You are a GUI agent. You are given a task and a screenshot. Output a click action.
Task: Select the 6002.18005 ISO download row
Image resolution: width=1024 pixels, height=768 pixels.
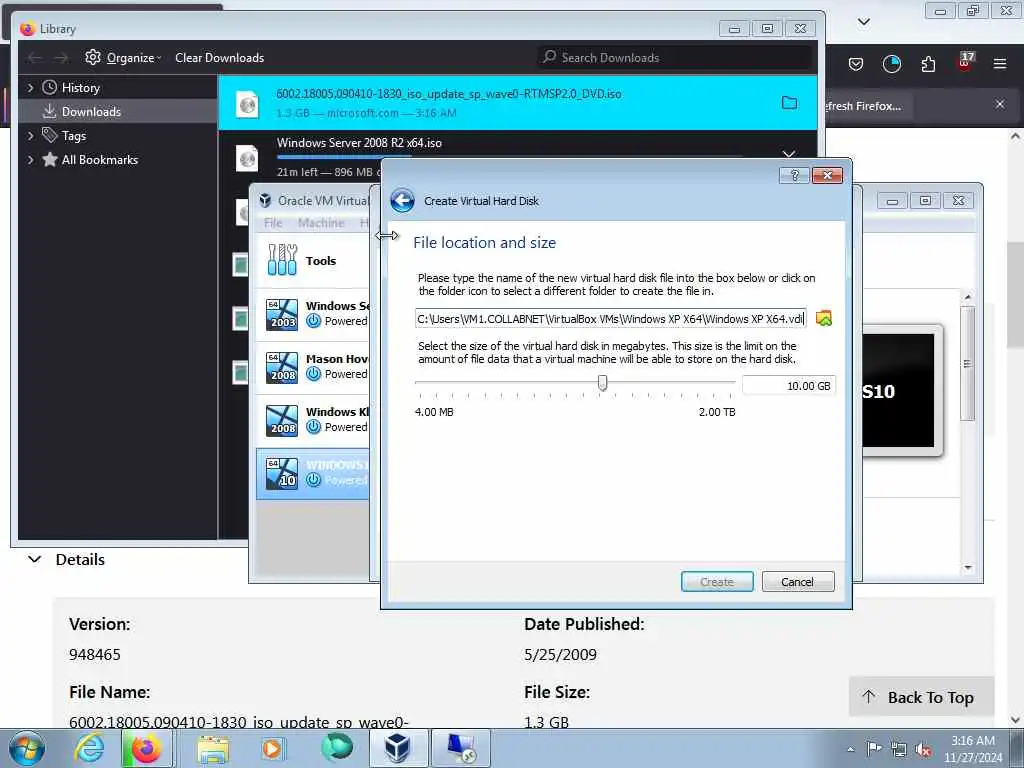point(517,103)
